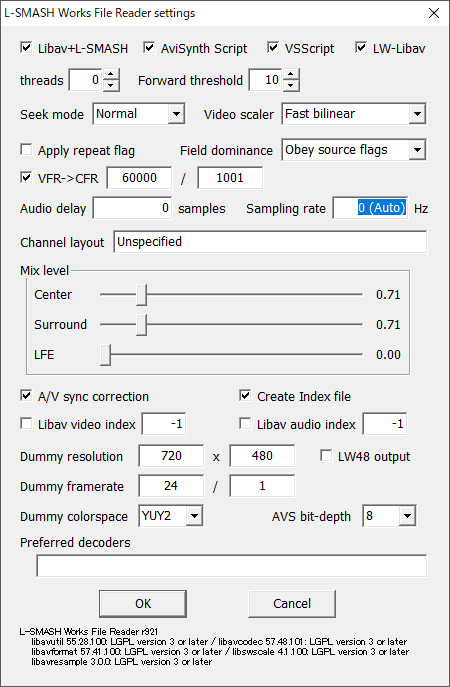Open the Dummy colorspace dropdown
Image resolution: width=450 pixels, height=687 pixels.
tap(194, 516)
